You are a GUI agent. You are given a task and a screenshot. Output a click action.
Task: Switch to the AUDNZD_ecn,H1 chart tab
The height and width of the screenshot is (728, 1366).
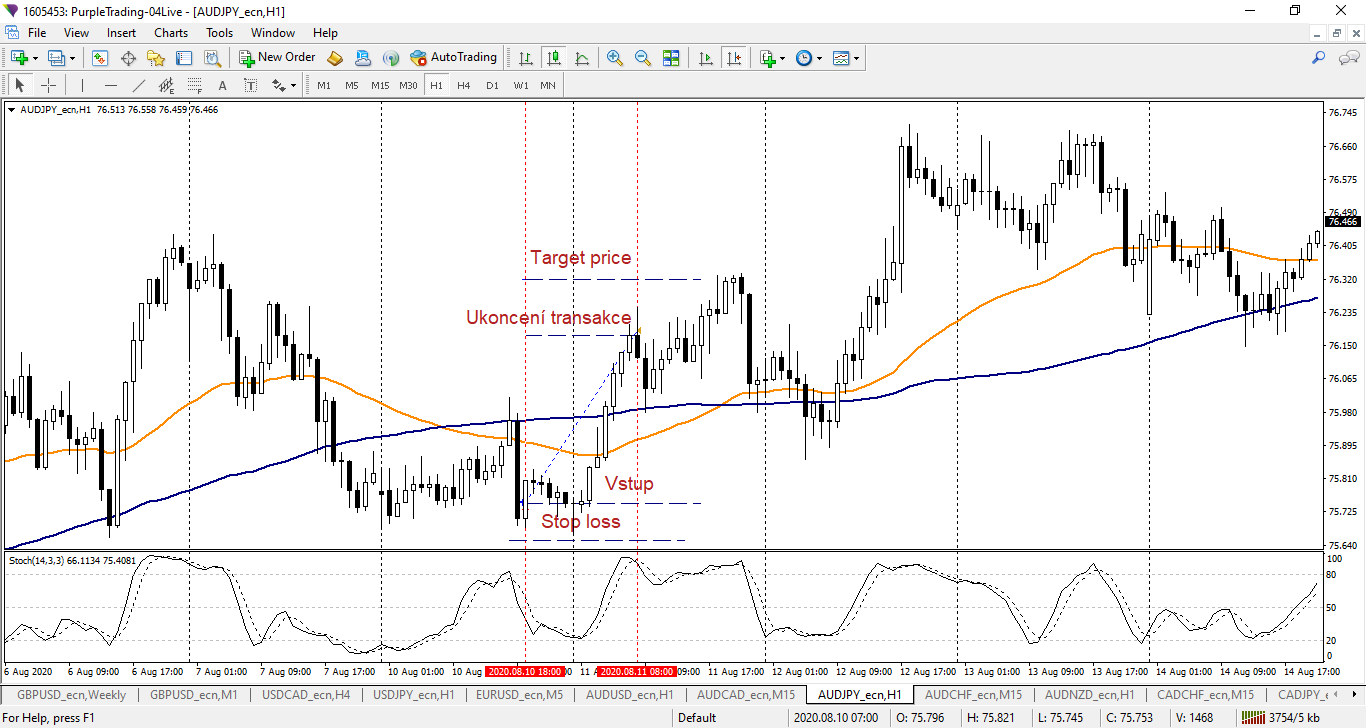point(1089,694)
